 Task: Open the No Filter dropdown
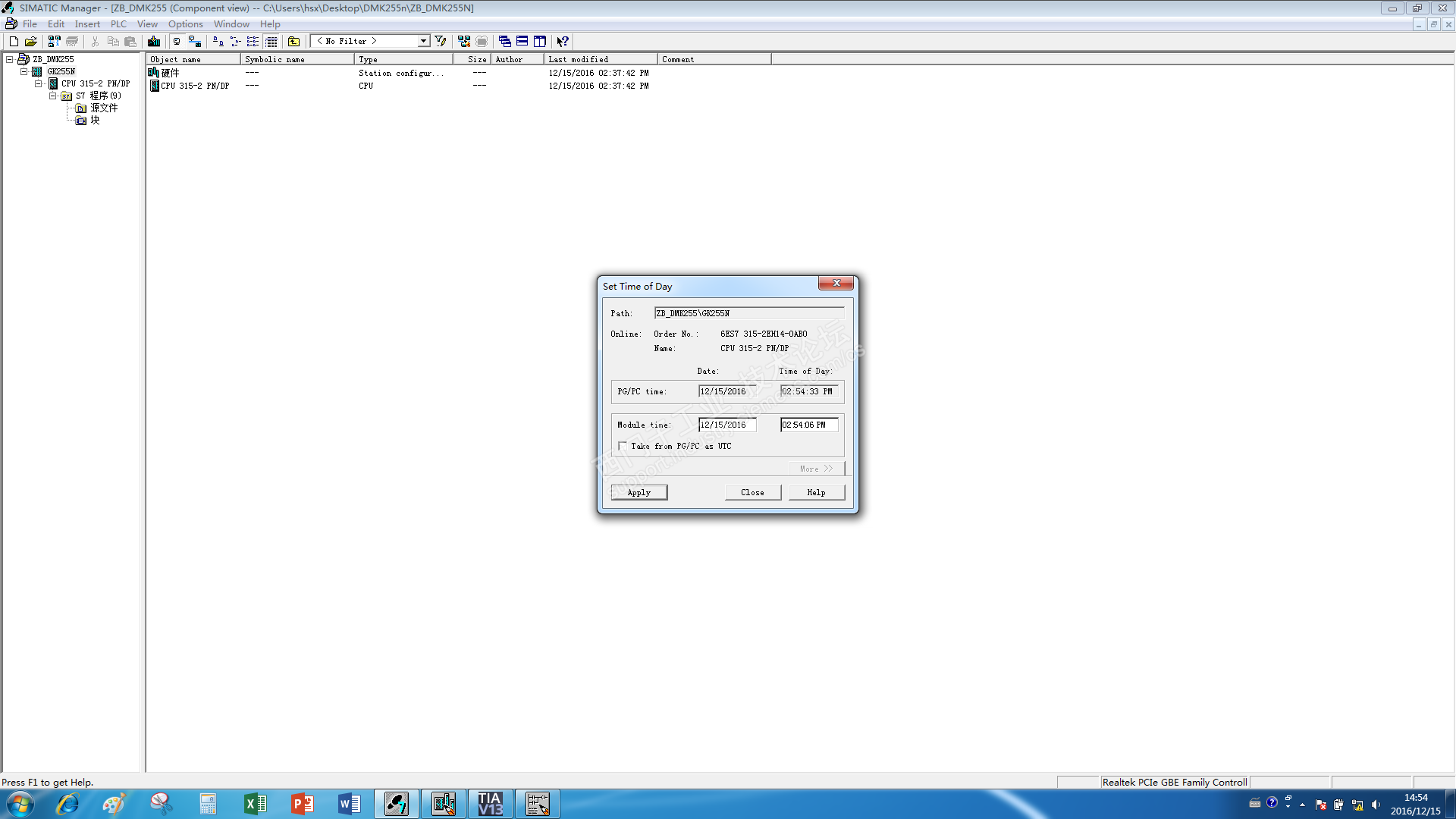click(x=423, y=42)
